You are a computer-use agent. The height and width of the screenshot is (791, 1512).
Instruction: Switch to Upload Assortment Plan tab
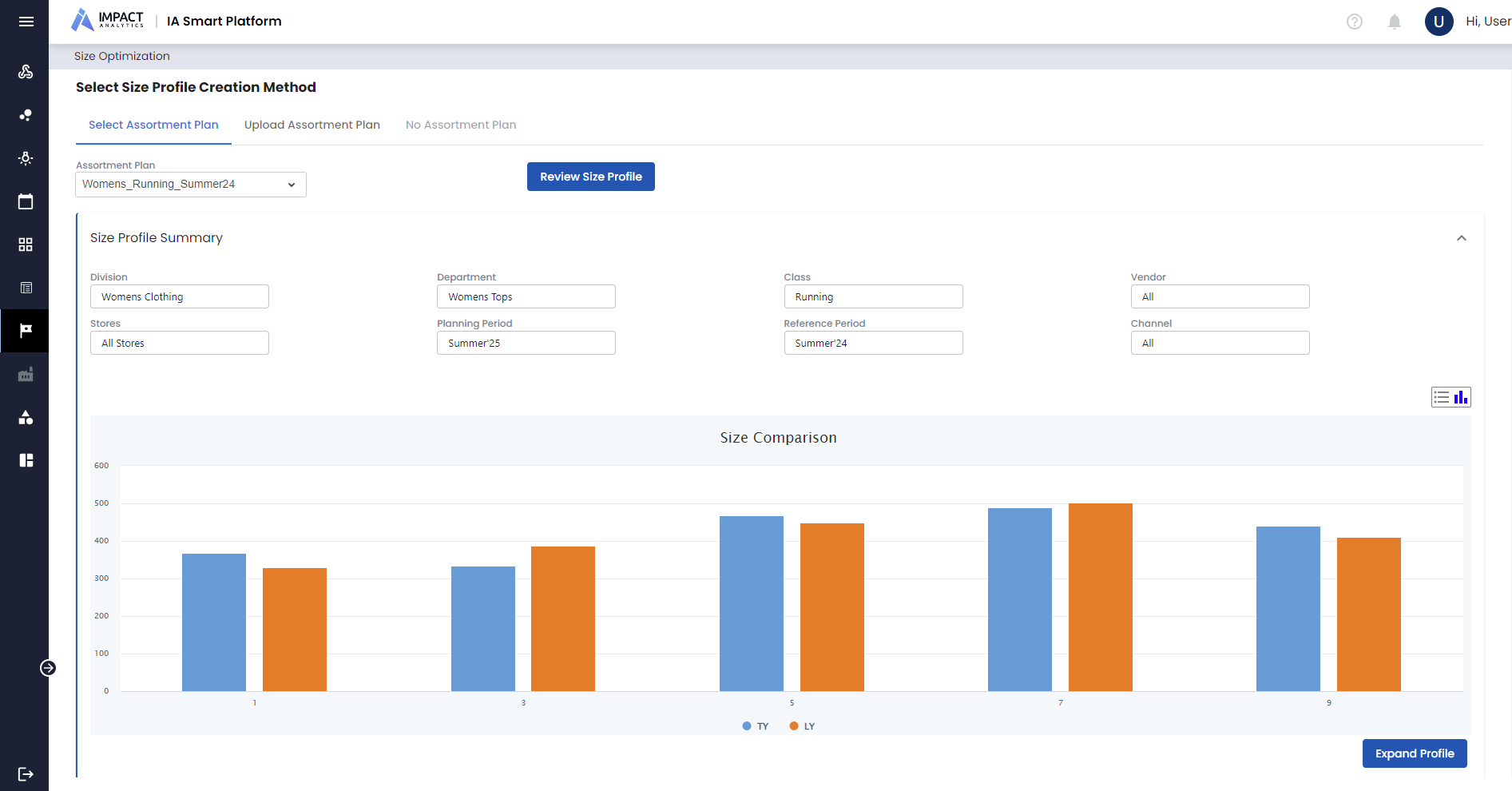(x=312, y=125)
